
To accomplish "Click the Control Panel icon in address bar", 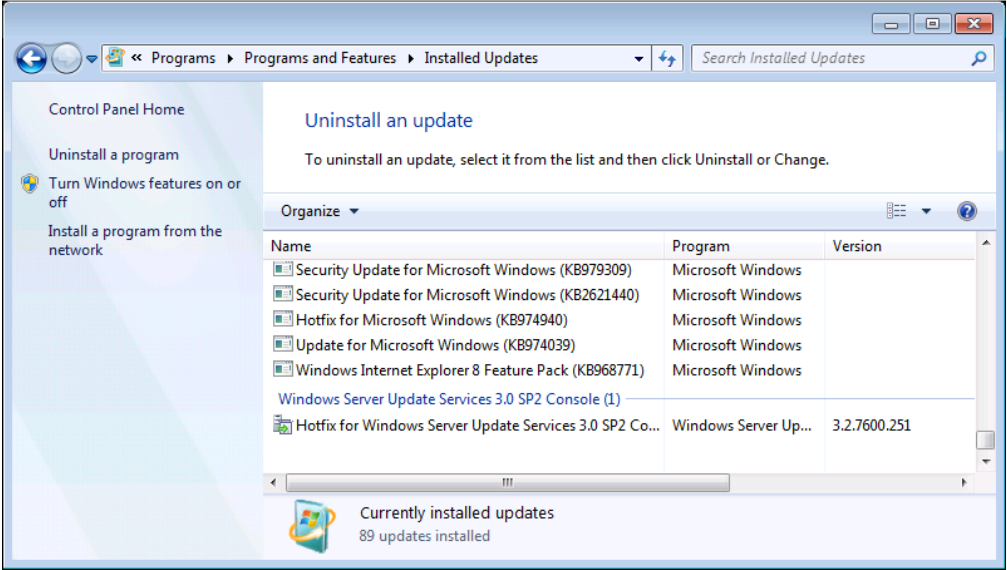I will [116, 58].
